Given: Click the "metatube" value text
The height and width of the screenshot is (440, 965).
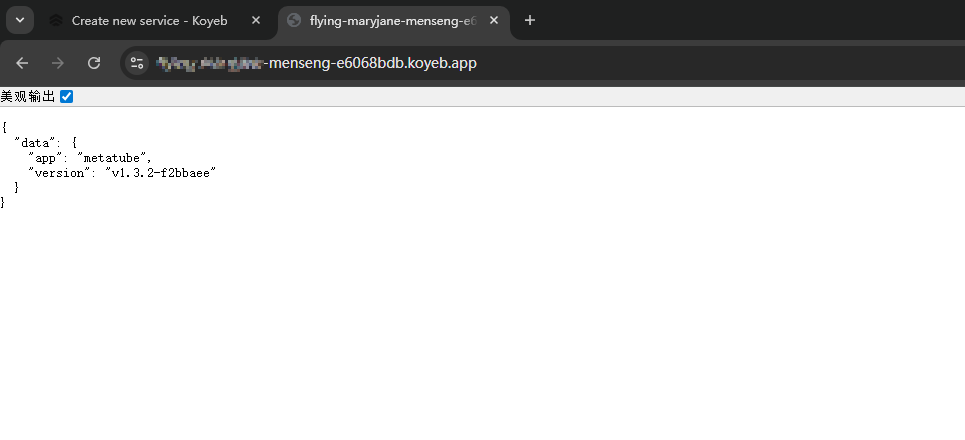Looking at the screenshot, I should pos(114,157).
